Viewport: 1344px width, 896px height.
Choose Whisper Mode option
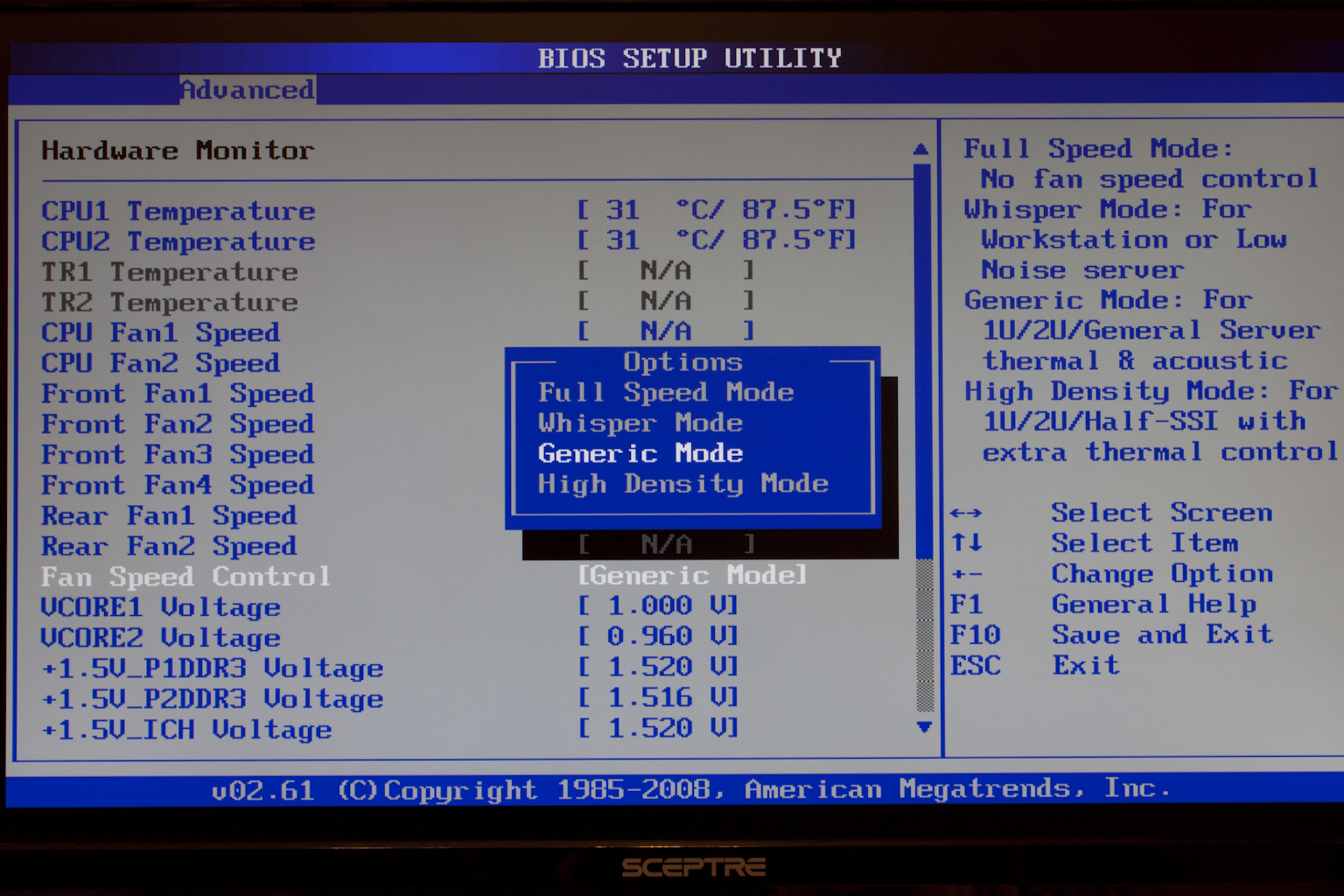click(640, 423)
